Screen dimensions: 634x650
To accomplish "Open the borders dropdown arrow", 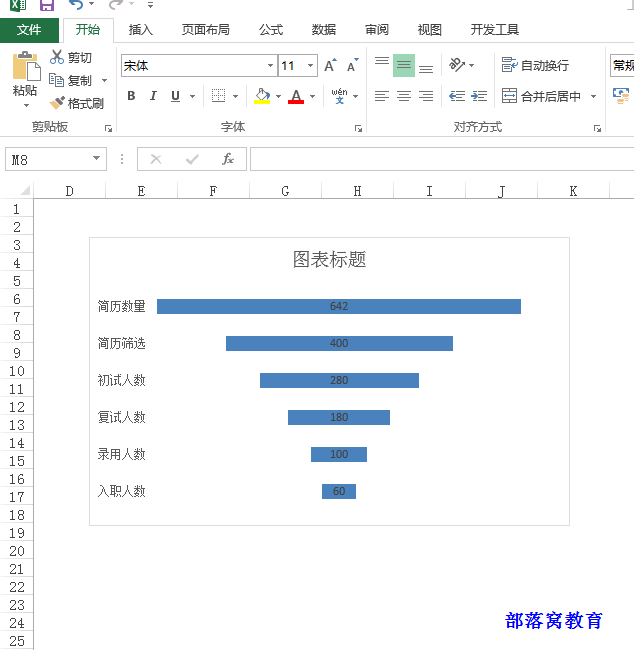I will (x=236, y=96).
